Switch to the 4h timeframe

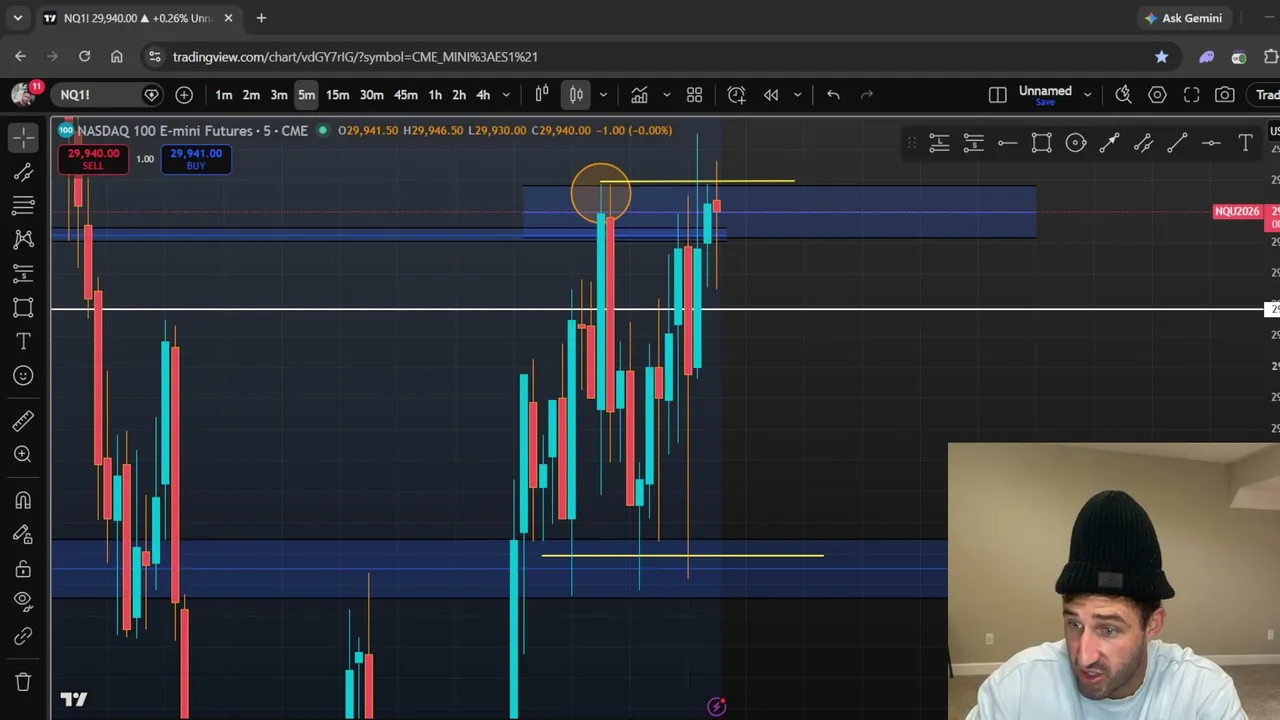(483, 95)
